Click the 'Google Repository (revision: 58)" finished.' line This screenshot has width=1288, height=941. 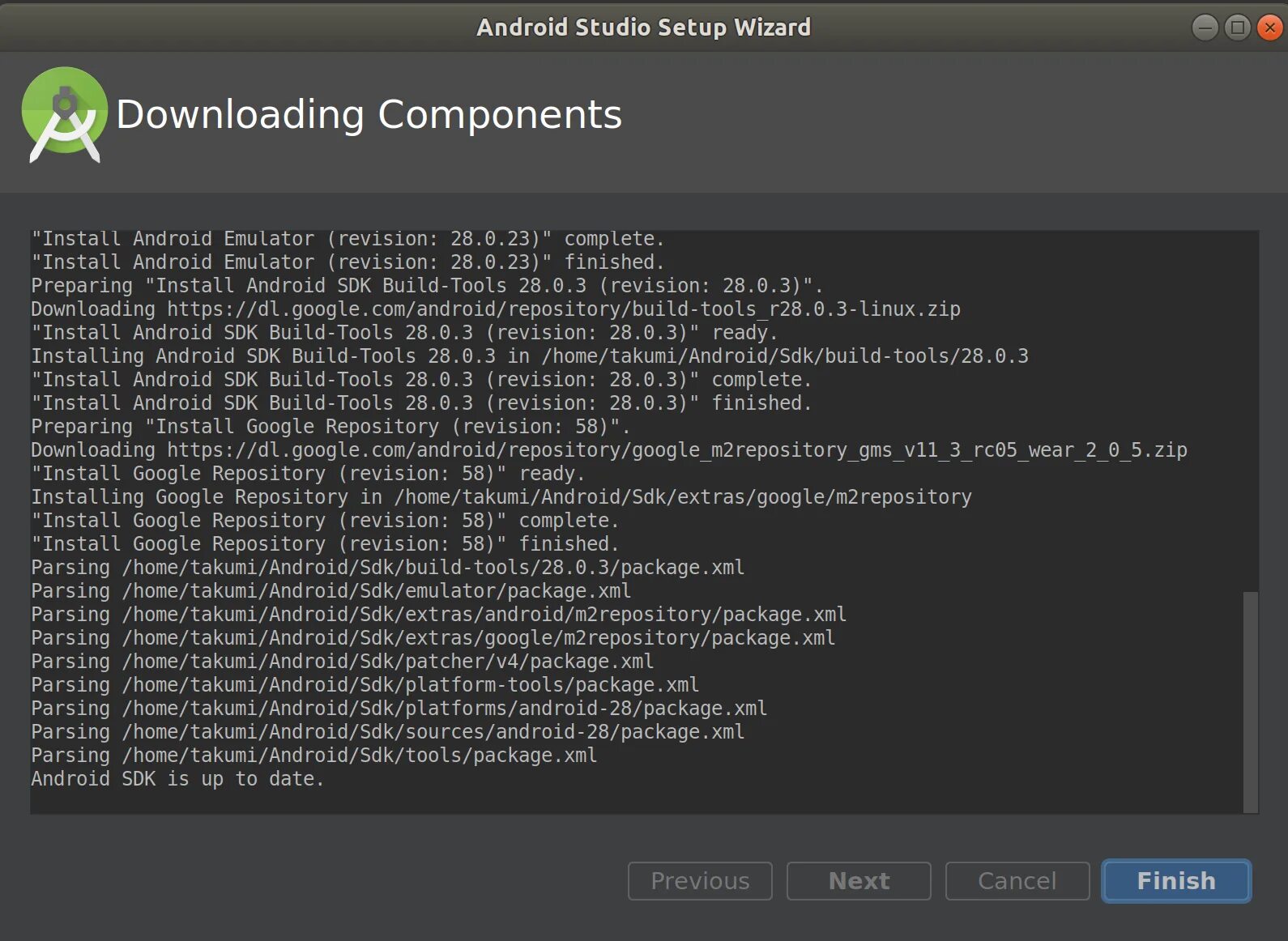click(326, 544)
